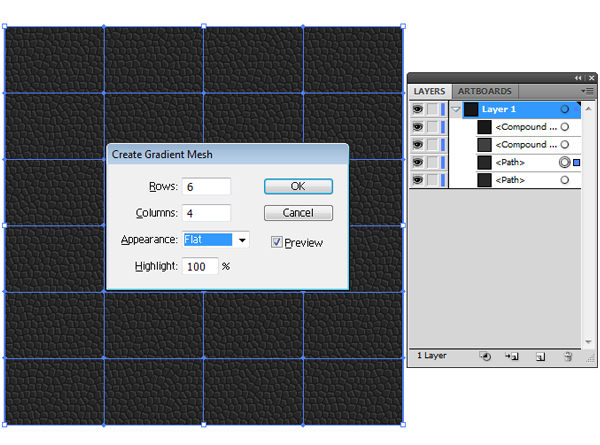Toggle lock box for the bottom Path row
600x445 pixels.
click(432, 180)
